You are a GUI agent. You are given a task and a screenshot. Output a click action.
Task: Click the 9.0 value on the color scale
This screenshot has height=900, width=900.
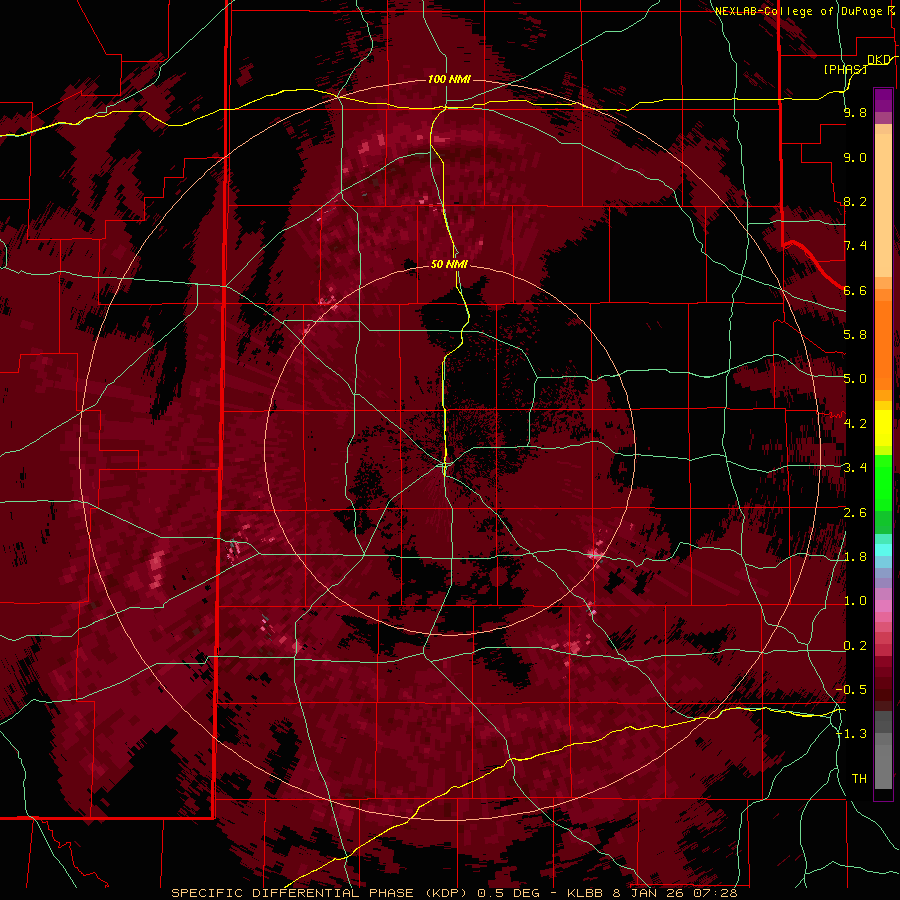[x=855, y=157]
